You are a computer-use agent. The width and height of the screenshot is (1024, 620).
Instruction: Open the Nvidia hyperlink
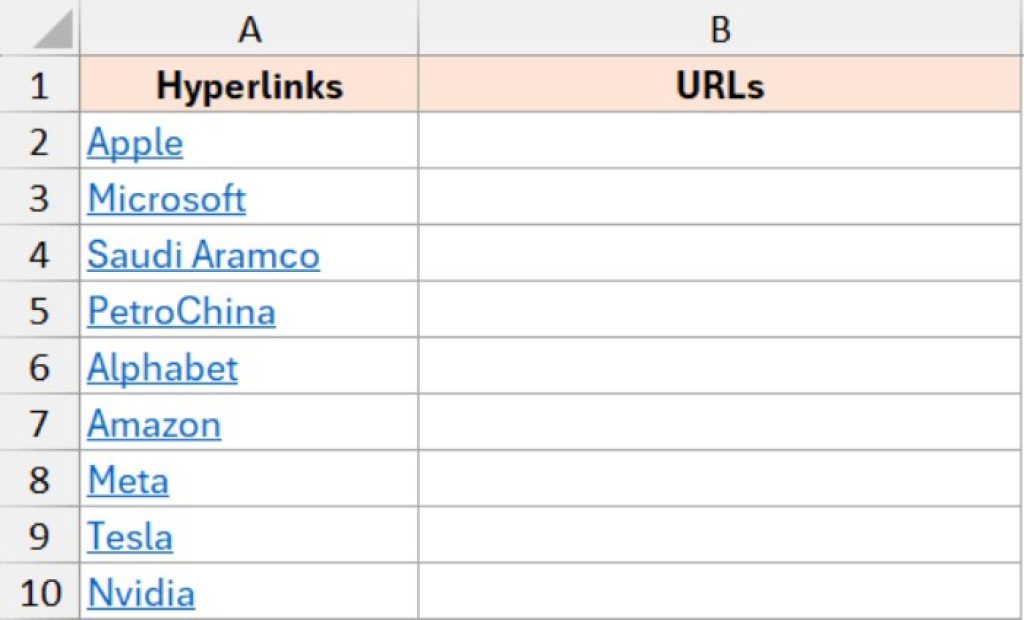coord(142,592)
